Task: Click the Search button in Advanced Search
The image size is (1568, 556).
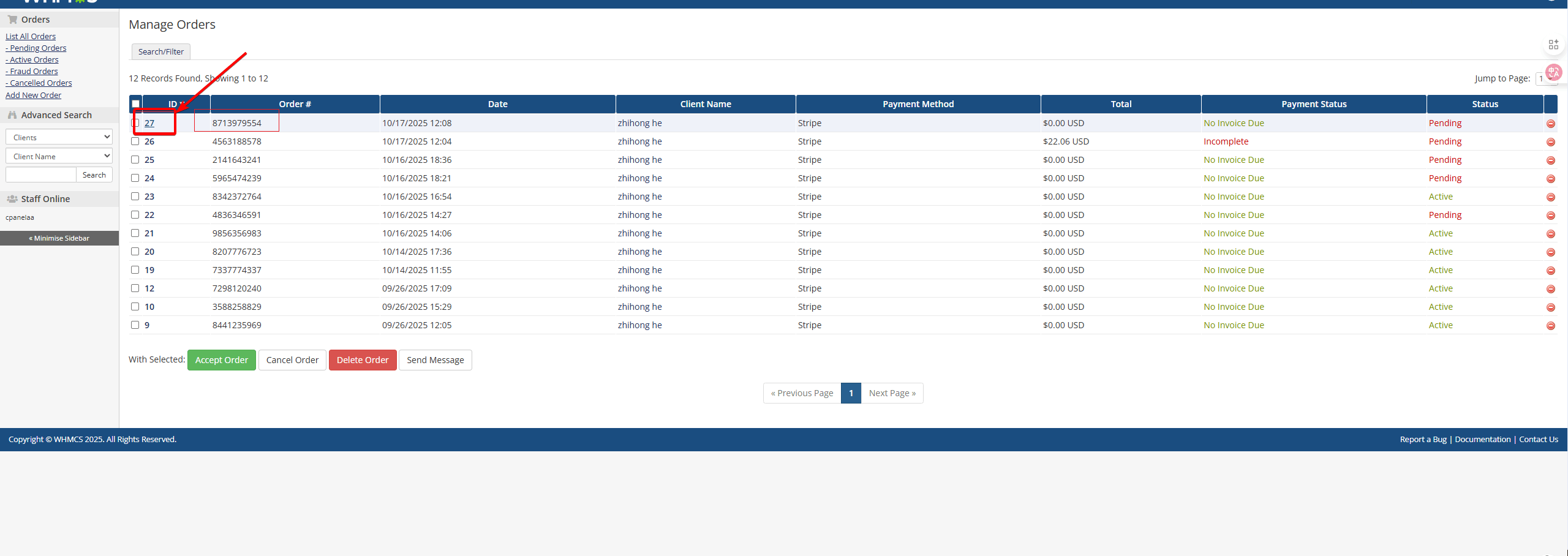Action: point(94,175)
